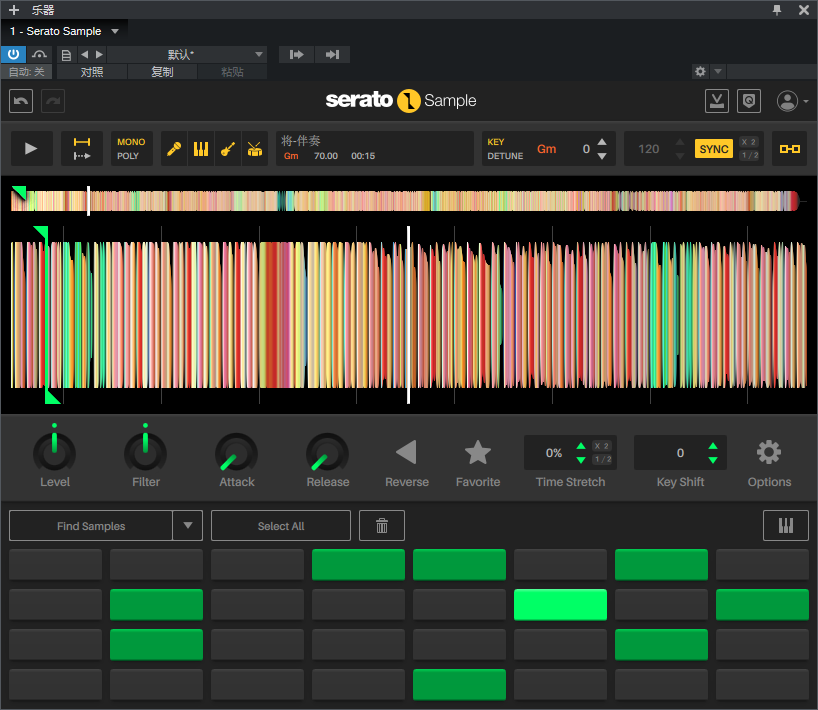The image size is (818, 710).
Task: Select the vocals stem microphone icon
Action: coord(174,149)
